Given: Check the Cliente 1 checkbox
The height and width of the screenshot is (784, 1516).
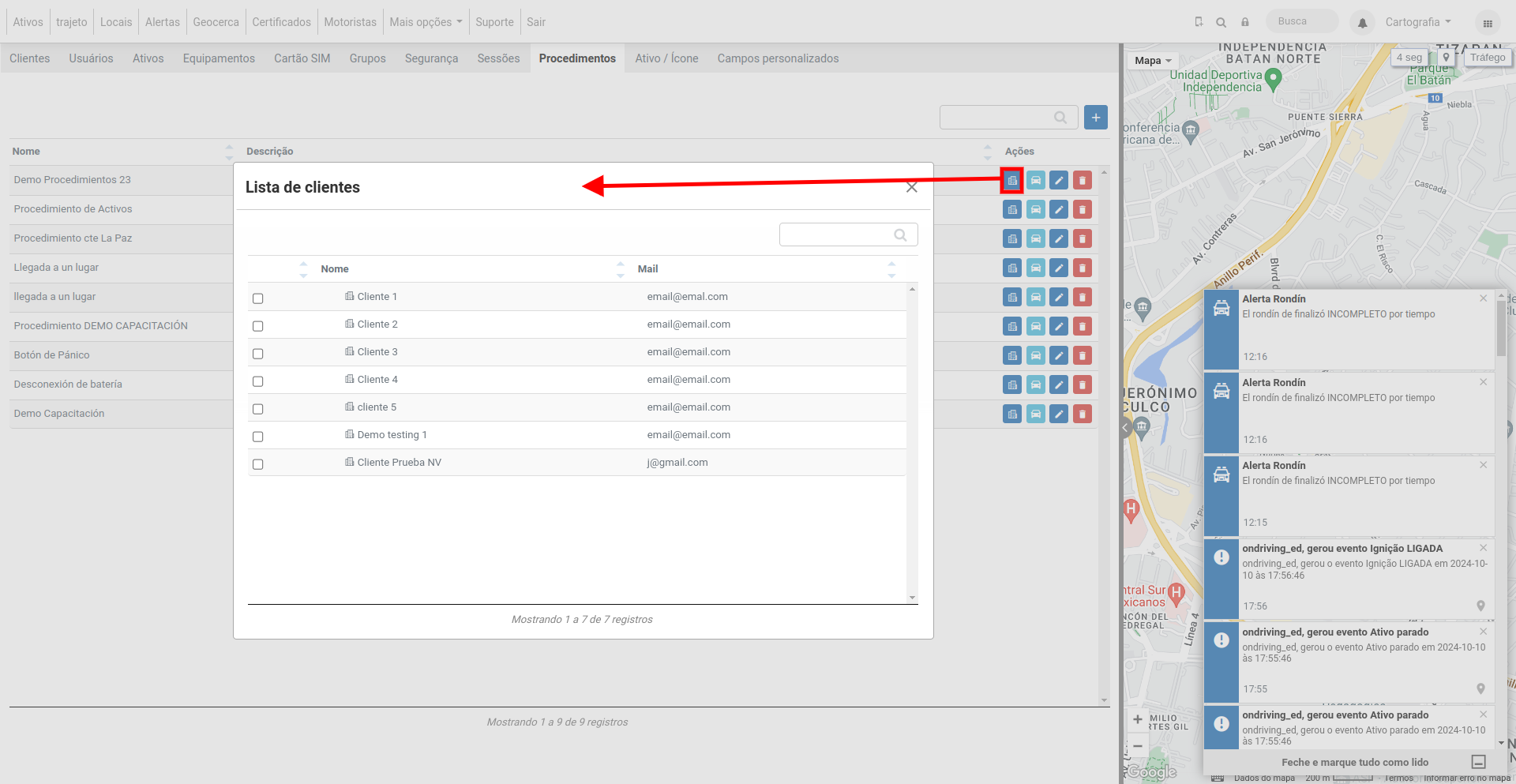Looking at the screenshot, I should coord(257,298).
